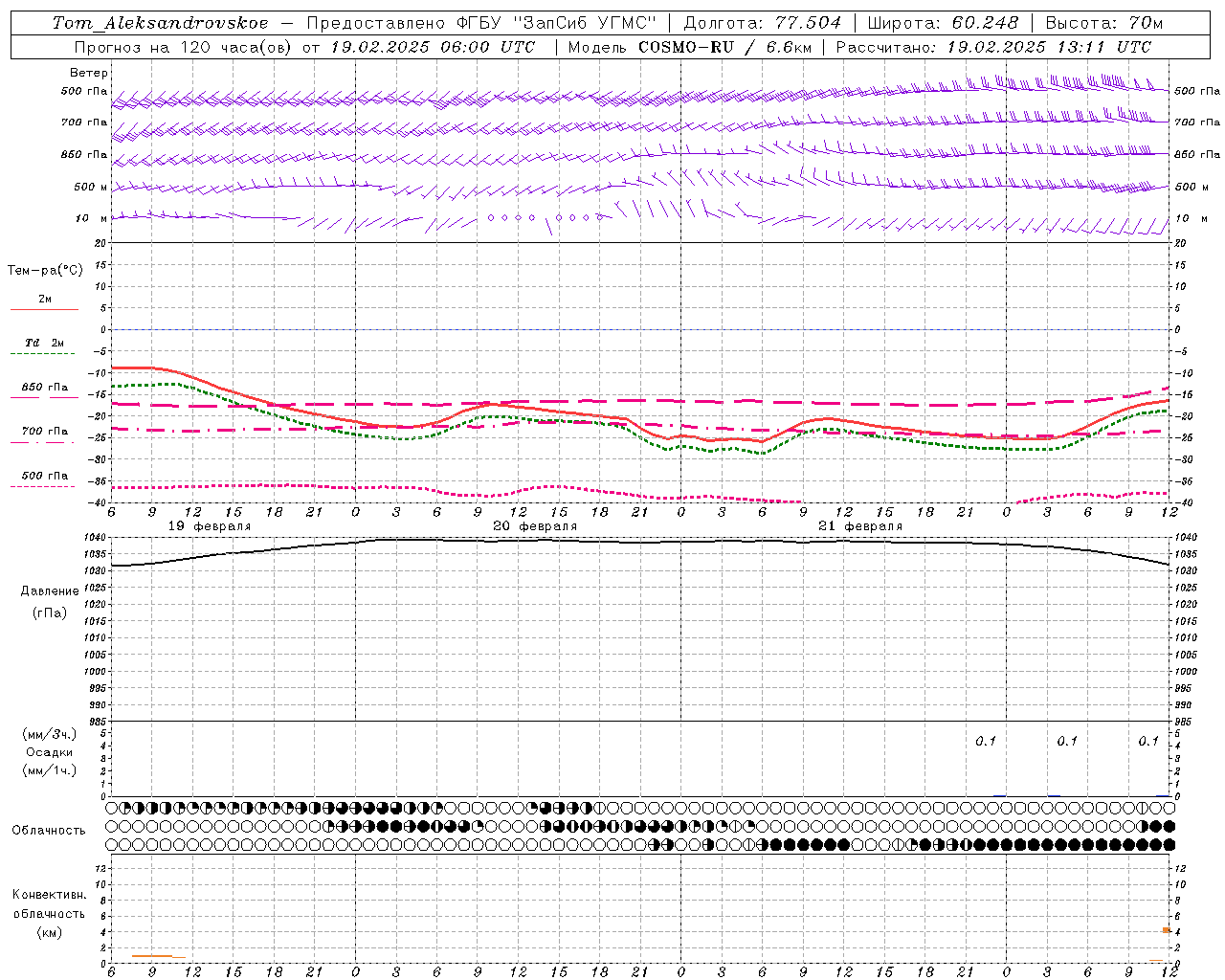Screen dimensions: 1225x980
Task: Click the '850 гПа' temperature legend entry
Action: pos(45,388)
